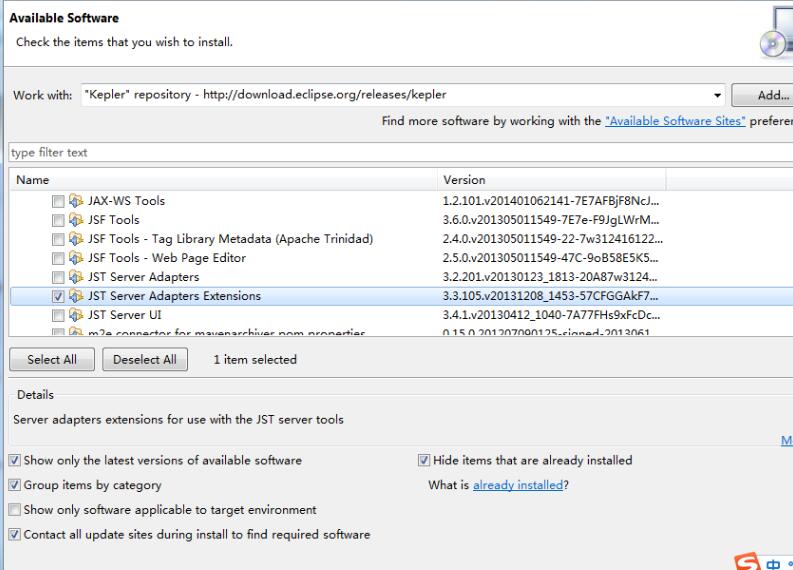Enable Show only software applicable to target environment
The width and height of the screenshot is (793, 570).
(15, 509)
